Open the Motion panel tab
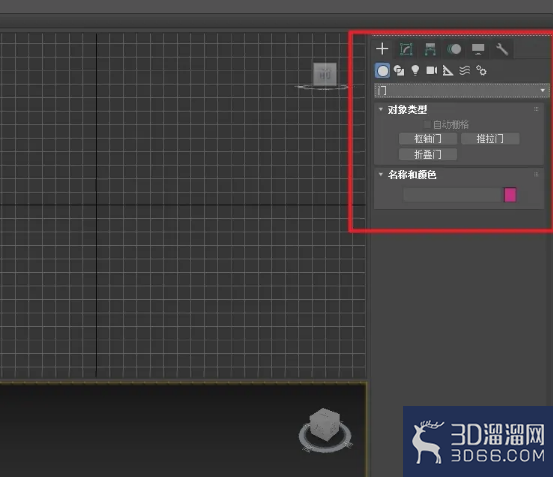The image size is (553, 477). pyautogui.click(x=454, y=49)
